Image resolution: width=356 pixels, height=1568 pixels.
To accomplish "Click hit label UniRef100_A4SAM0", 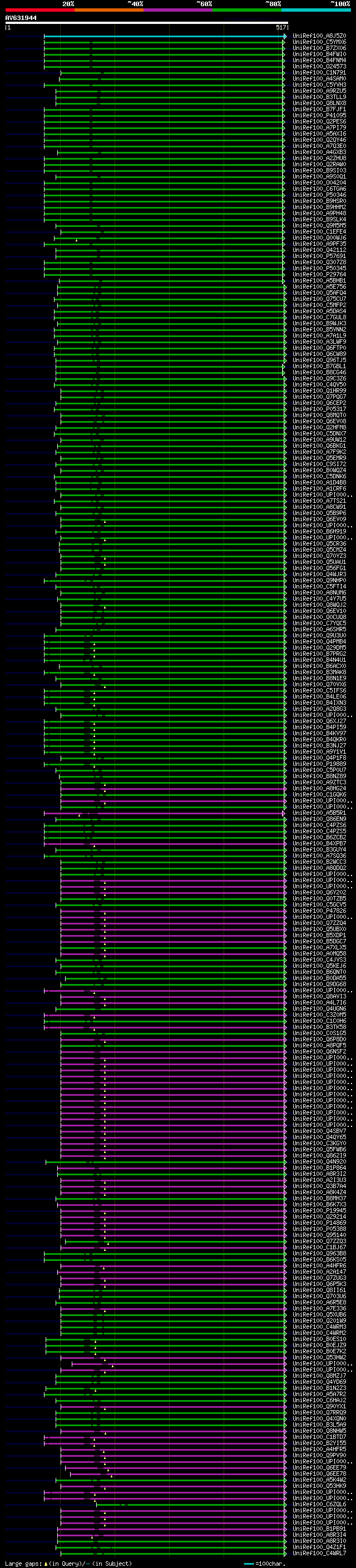I will (319, 78).
